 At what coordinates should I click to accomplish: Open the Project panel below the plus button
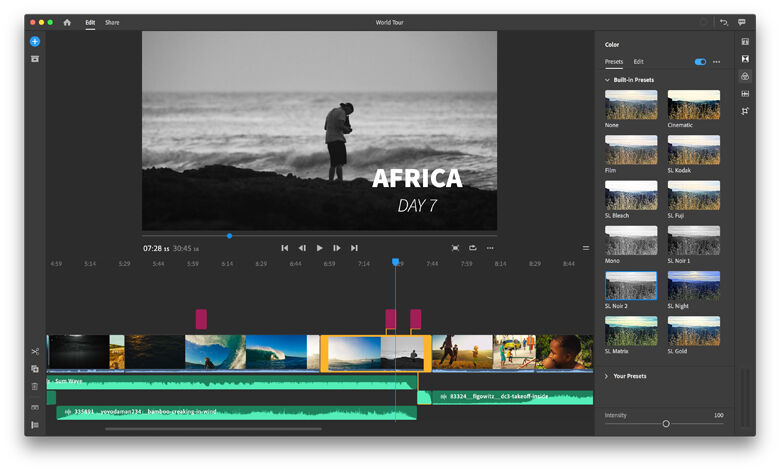point(35,59)
